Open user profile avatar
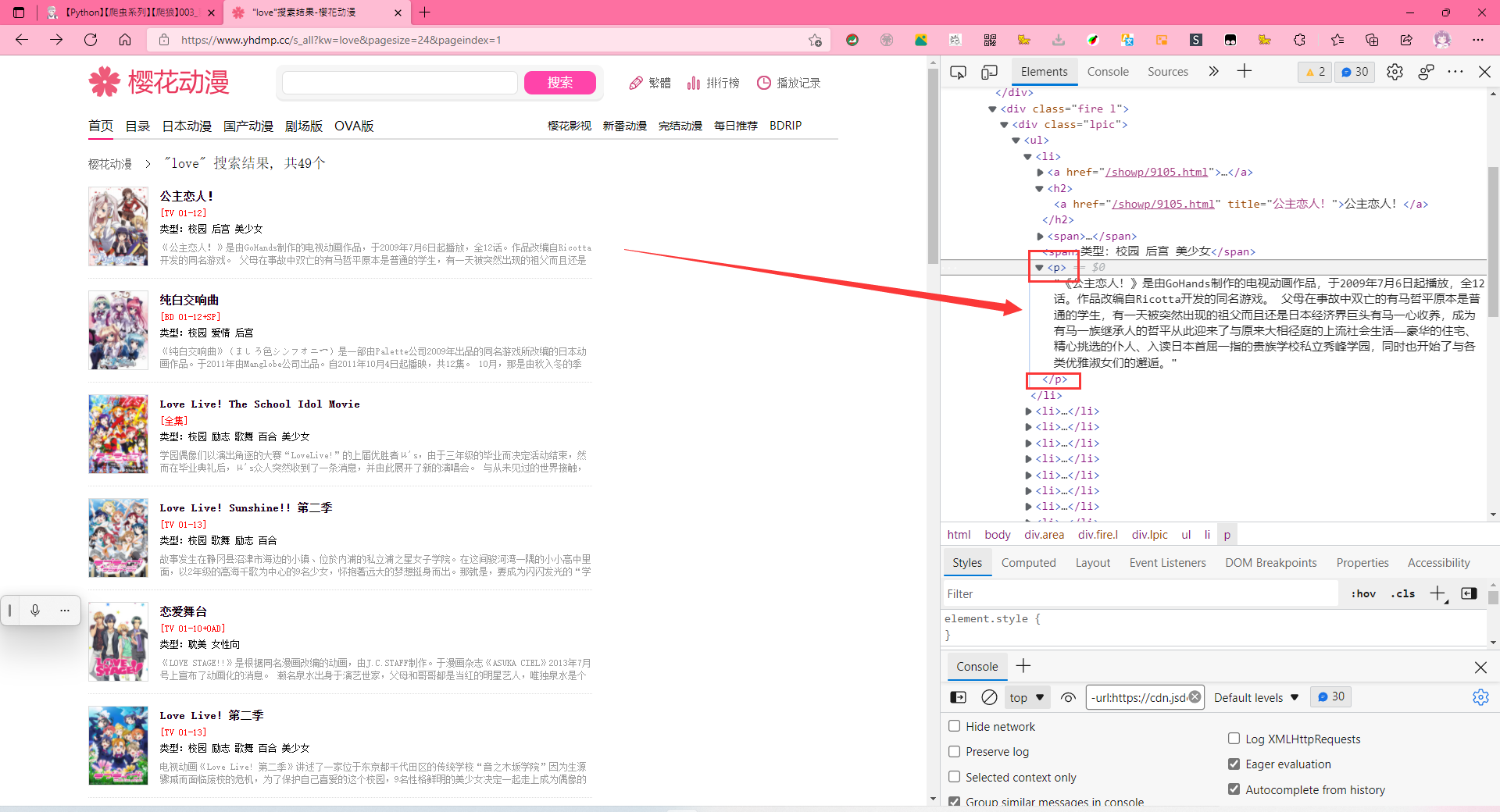Image resolution: width=1500 pixels, height=812 pixels. 1442,40
